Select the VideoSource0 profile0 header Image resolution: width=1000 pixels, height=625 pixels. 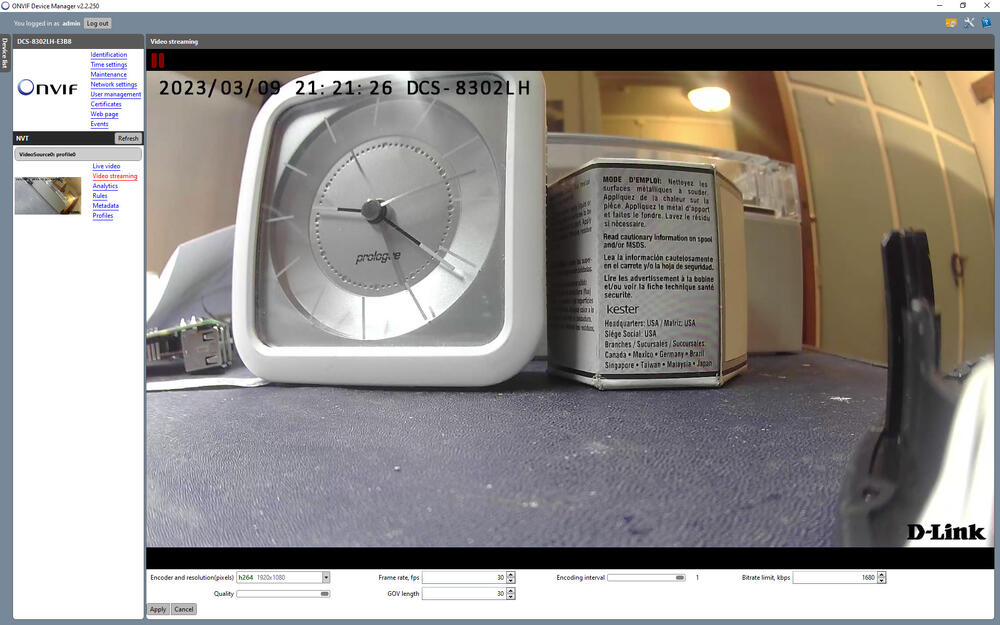point(77,154)
